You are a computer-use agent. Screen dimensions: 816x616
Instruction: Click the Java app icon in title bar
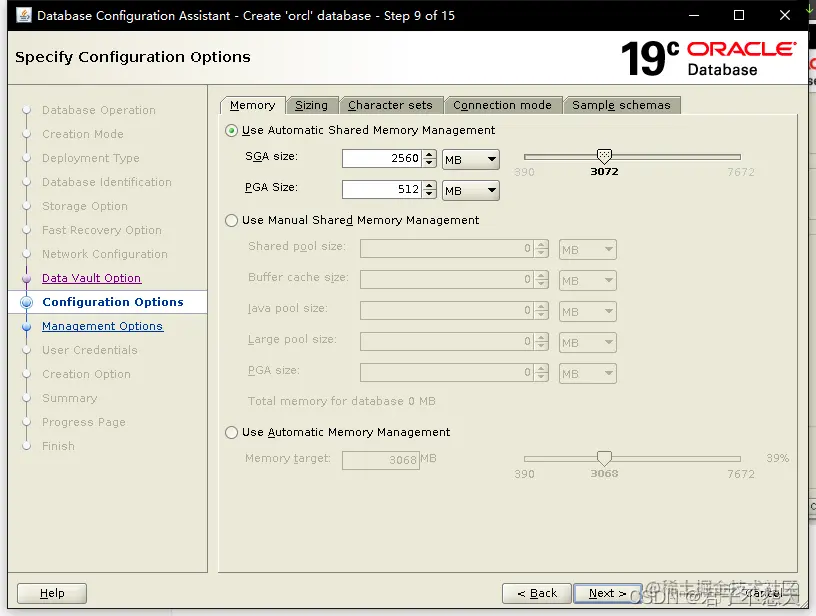pos(24,15)
